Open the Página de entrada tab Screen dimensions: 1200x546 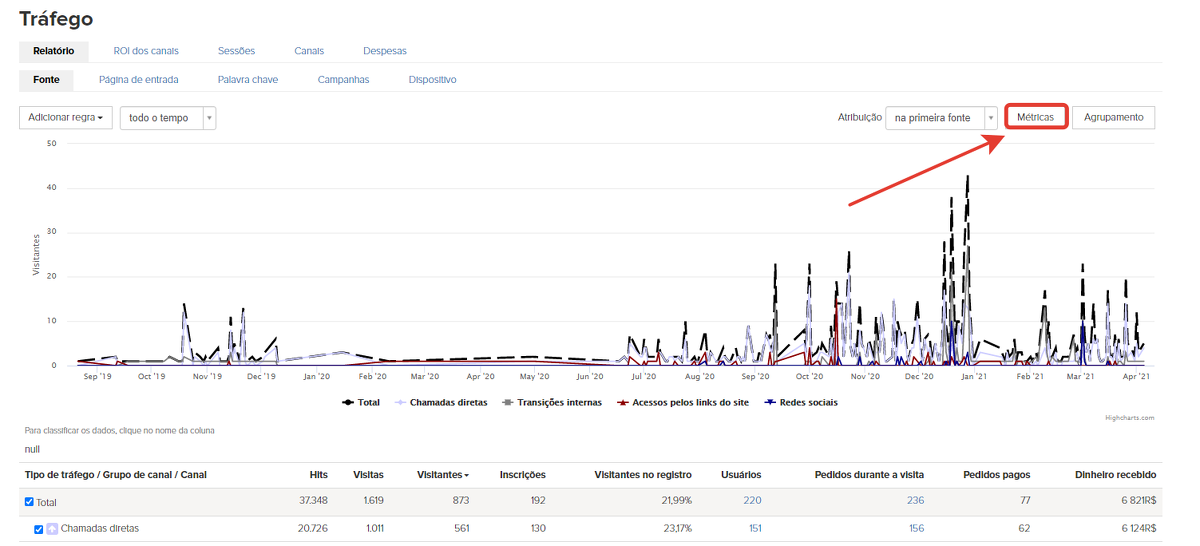tap(138, 79)
